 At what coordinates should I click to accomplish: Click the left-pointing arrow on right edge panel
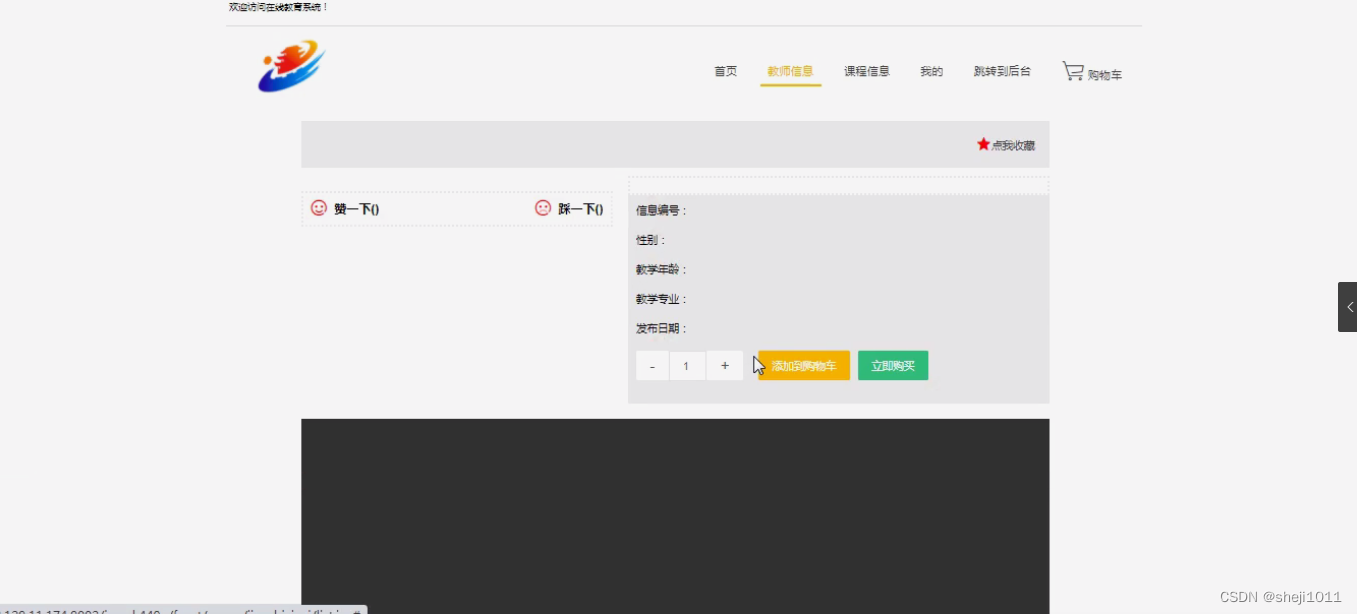coord(1349,307)
